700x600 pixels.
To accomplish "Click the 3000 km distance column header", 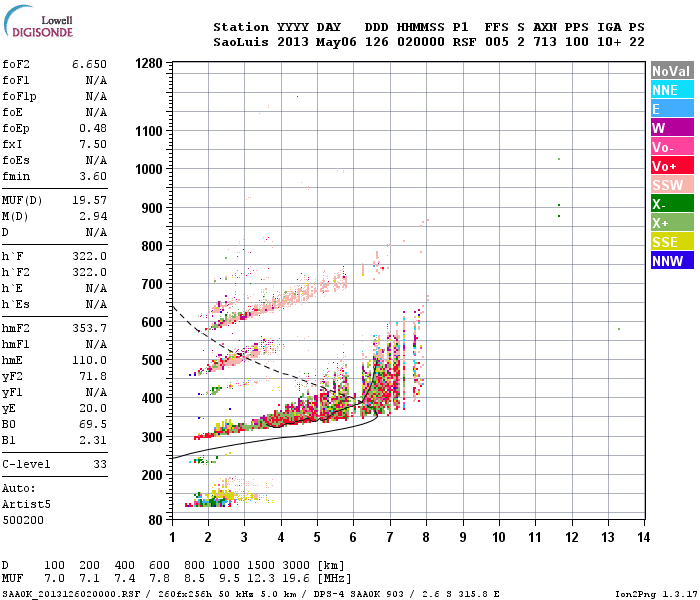I will coord(296,565).
